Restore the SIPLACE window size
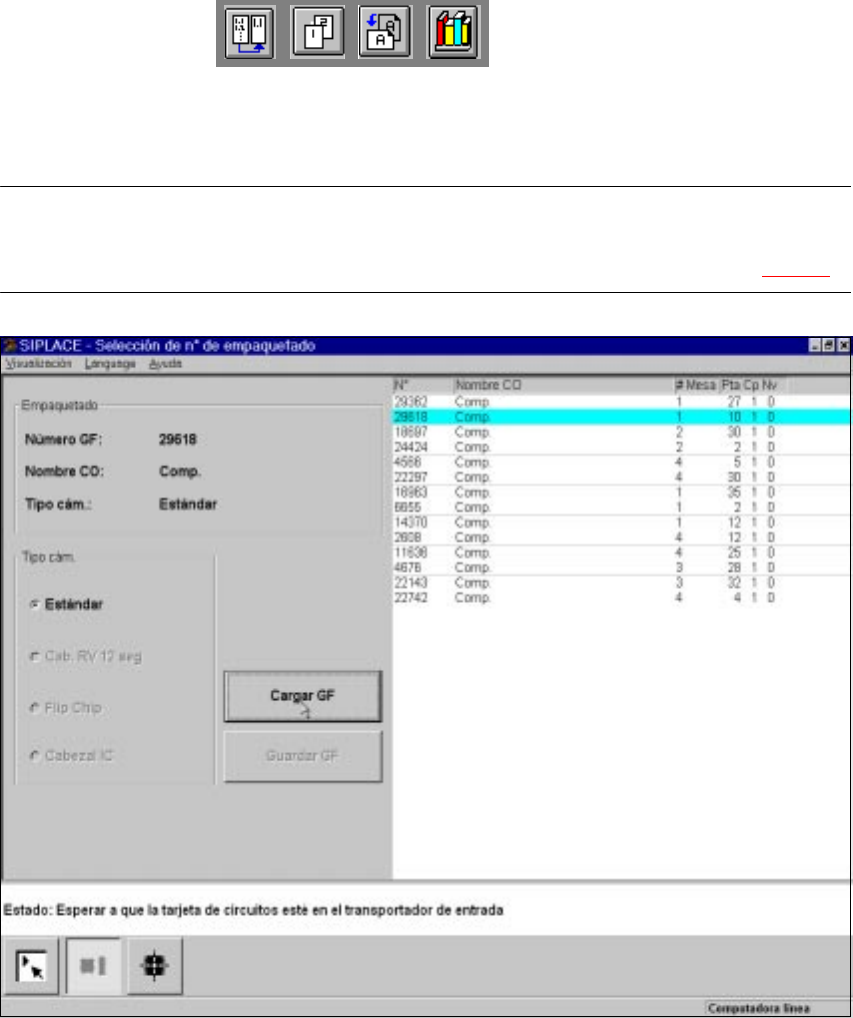The image size is (853, 1018). point(829,345)
